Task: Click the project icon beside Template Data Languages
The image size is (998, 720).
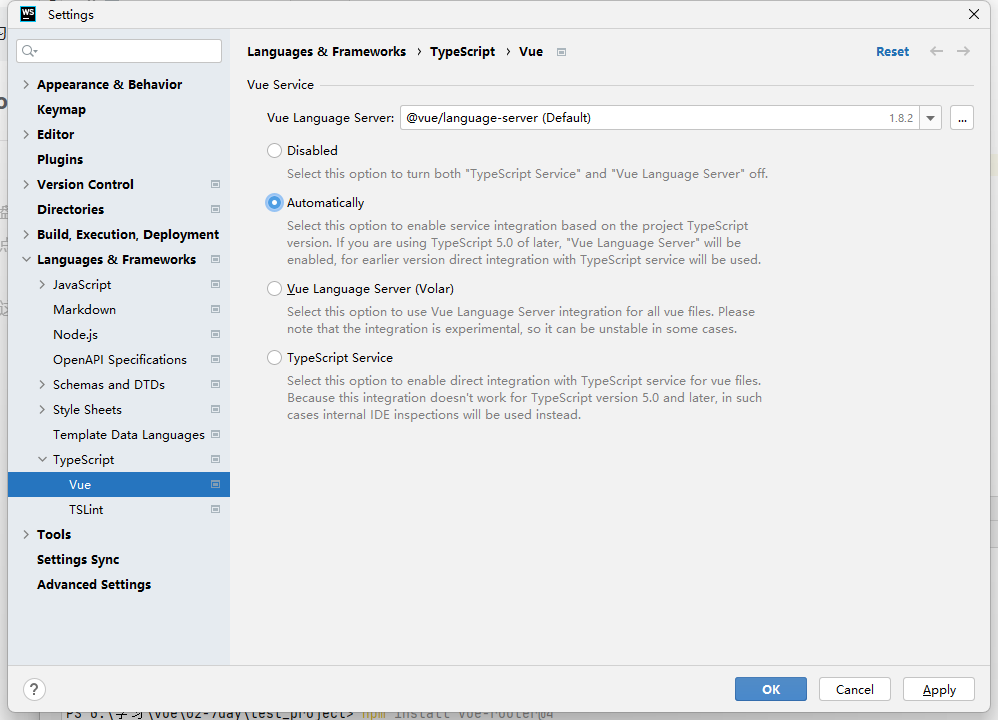Action: (216, 434)
